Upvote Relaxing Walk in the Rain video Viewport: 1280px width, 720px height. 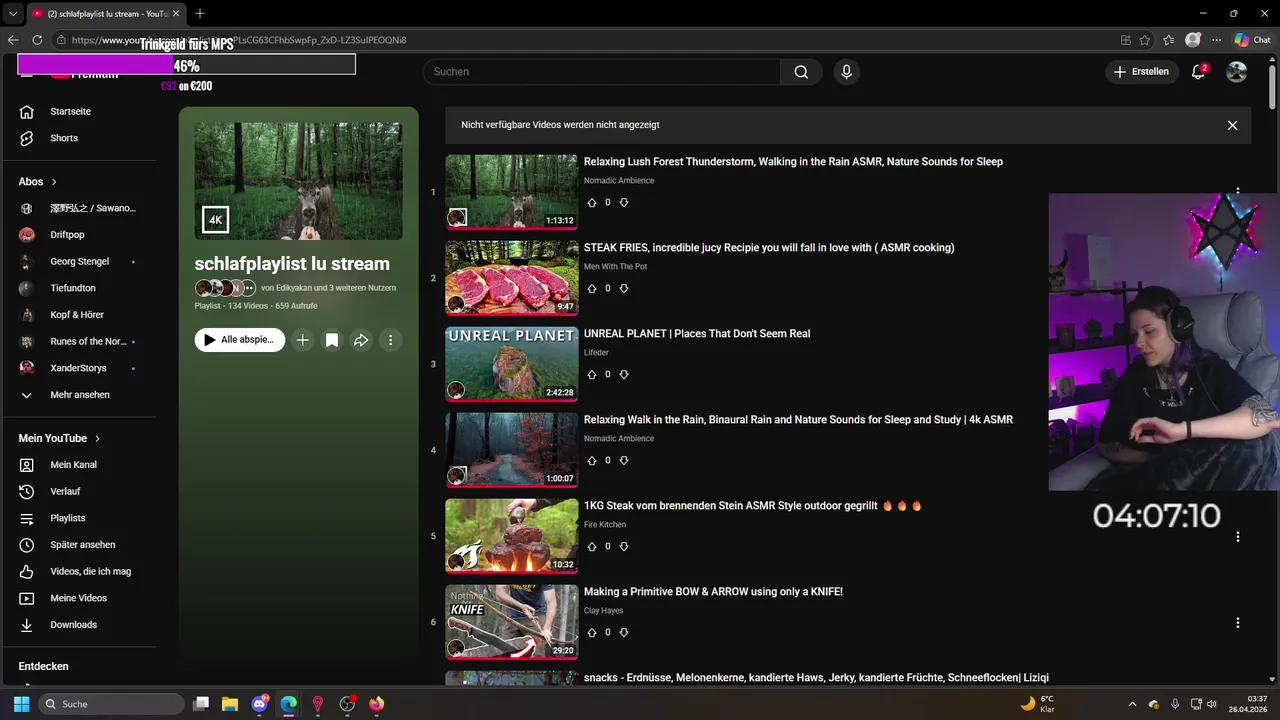pos(592,461)
